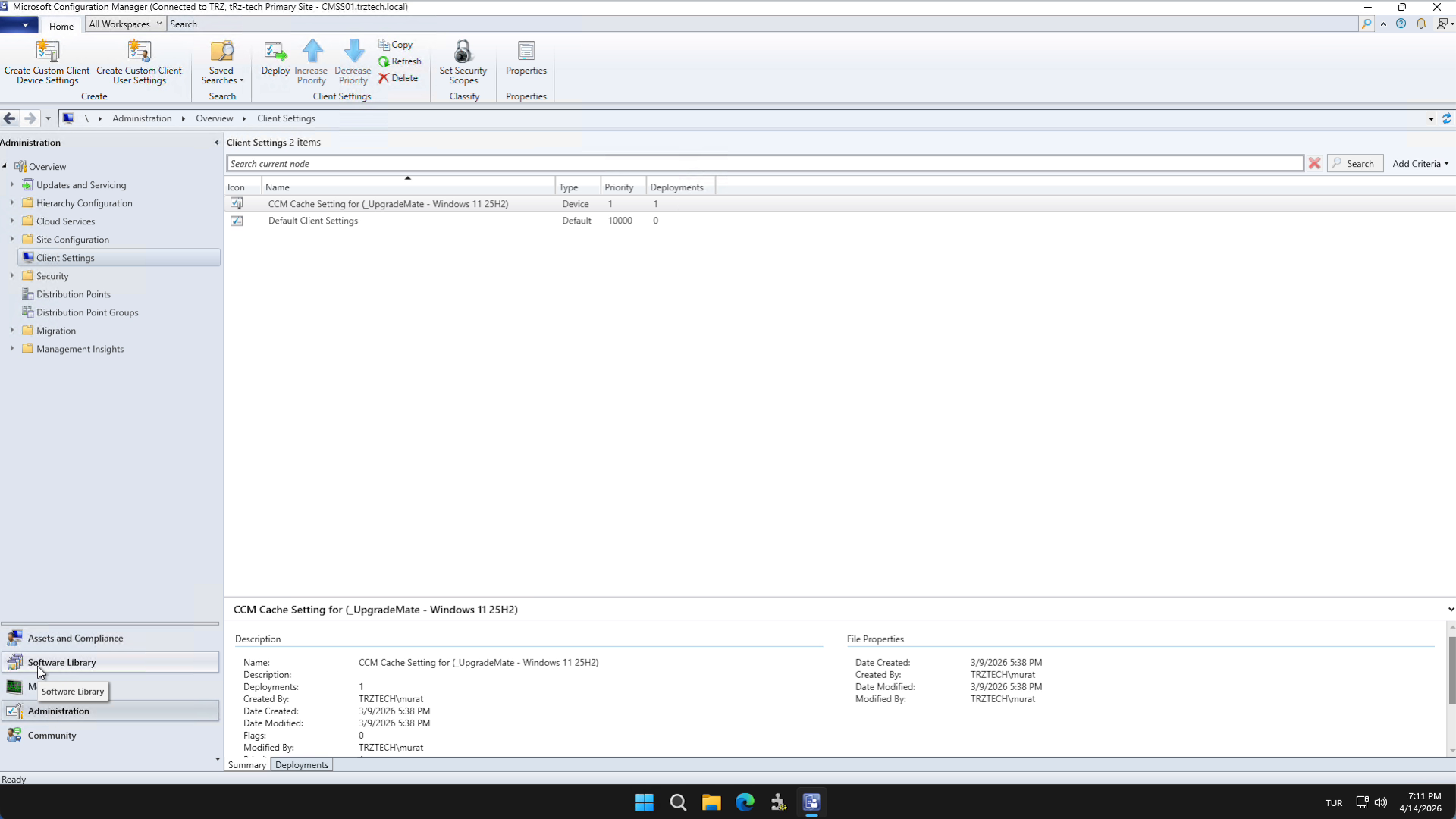1456x819 pixels.
Task: Expand the Security node
Action: (12, 275)
